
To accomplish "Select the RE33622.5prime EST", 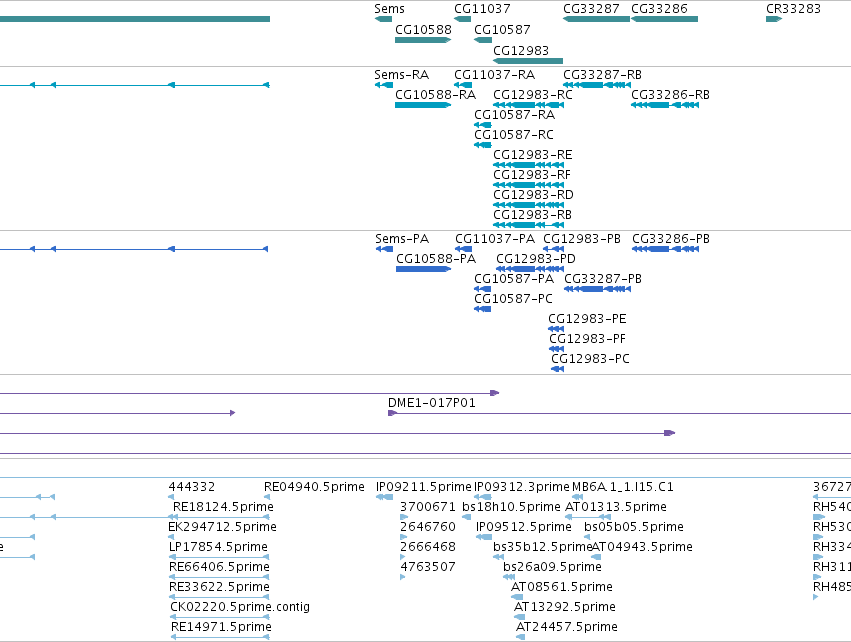I will [219, 597].
